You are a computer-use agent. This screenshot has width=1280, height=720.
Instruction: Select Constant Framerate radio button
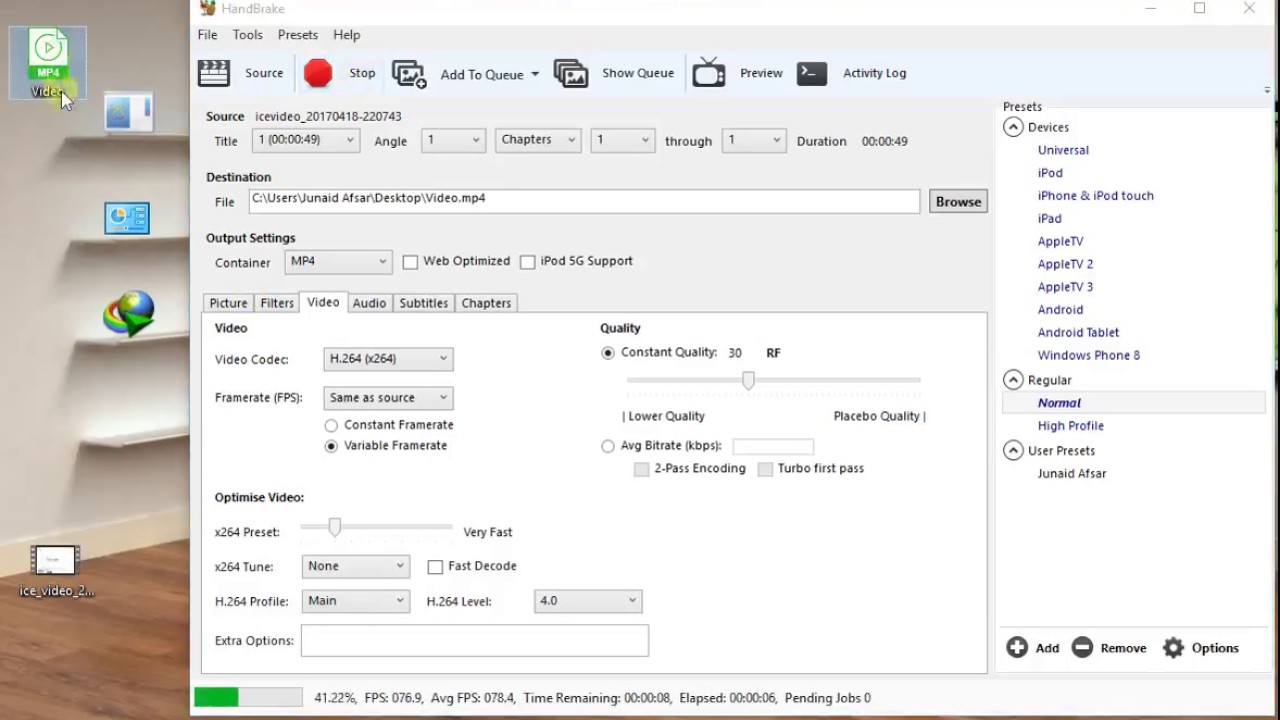(x=331, y=425)
